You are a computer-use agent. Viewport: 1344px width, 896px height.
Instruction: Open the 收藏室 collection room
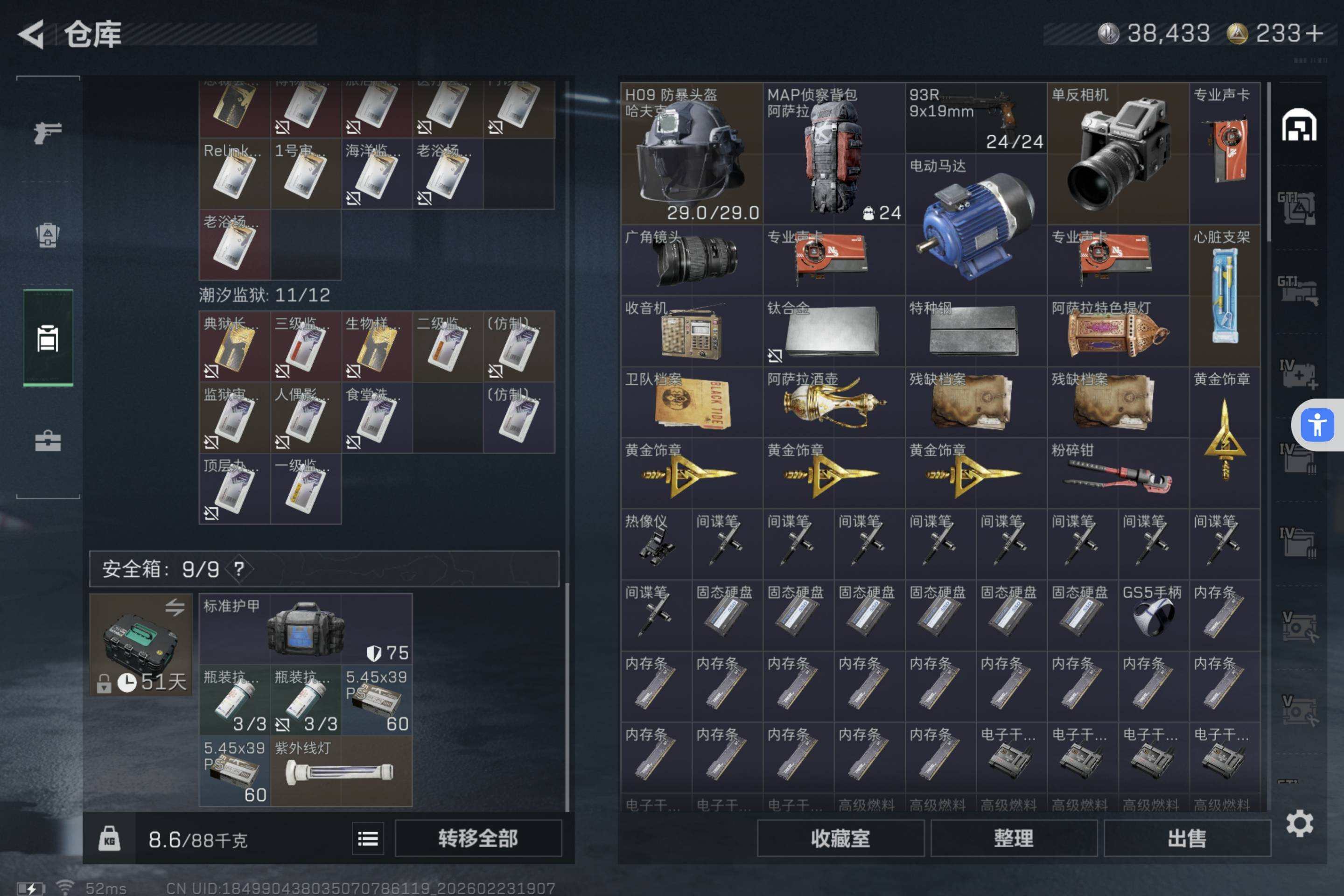pyautogui.click(x=840, y=838)
